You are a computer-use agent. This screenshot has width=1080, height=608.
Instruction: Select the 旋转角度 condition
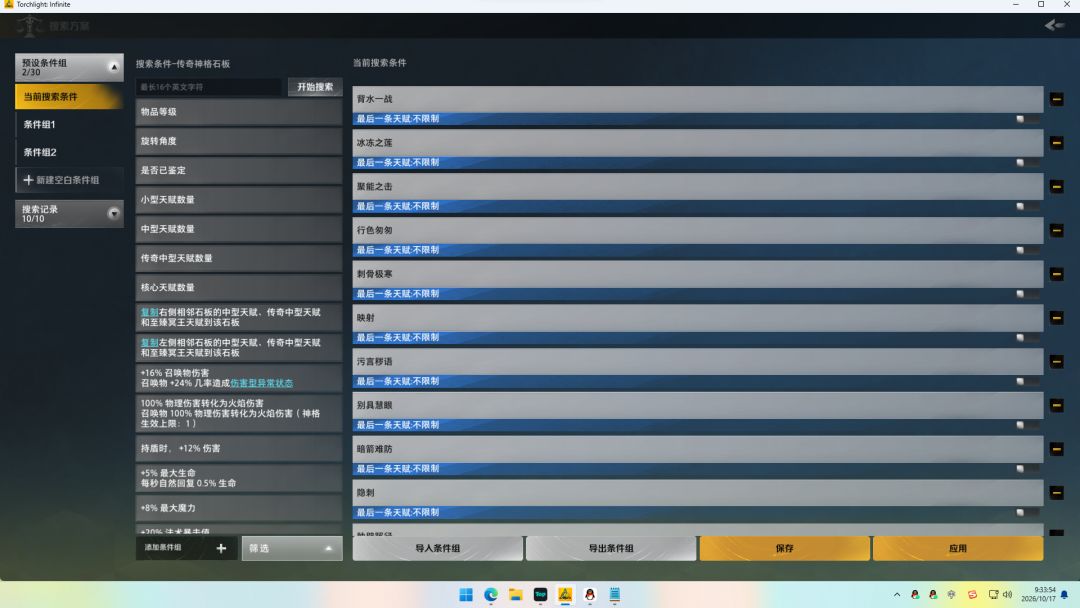[239, 141]
